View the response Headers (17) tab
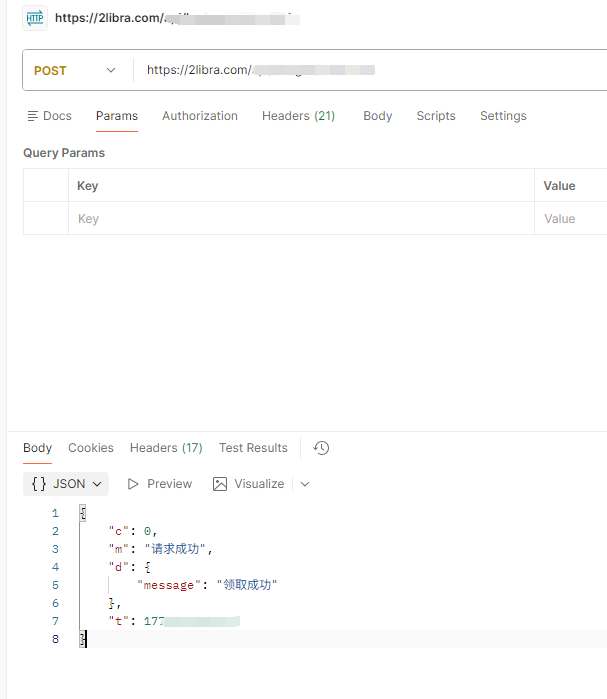 coord(166,448)
